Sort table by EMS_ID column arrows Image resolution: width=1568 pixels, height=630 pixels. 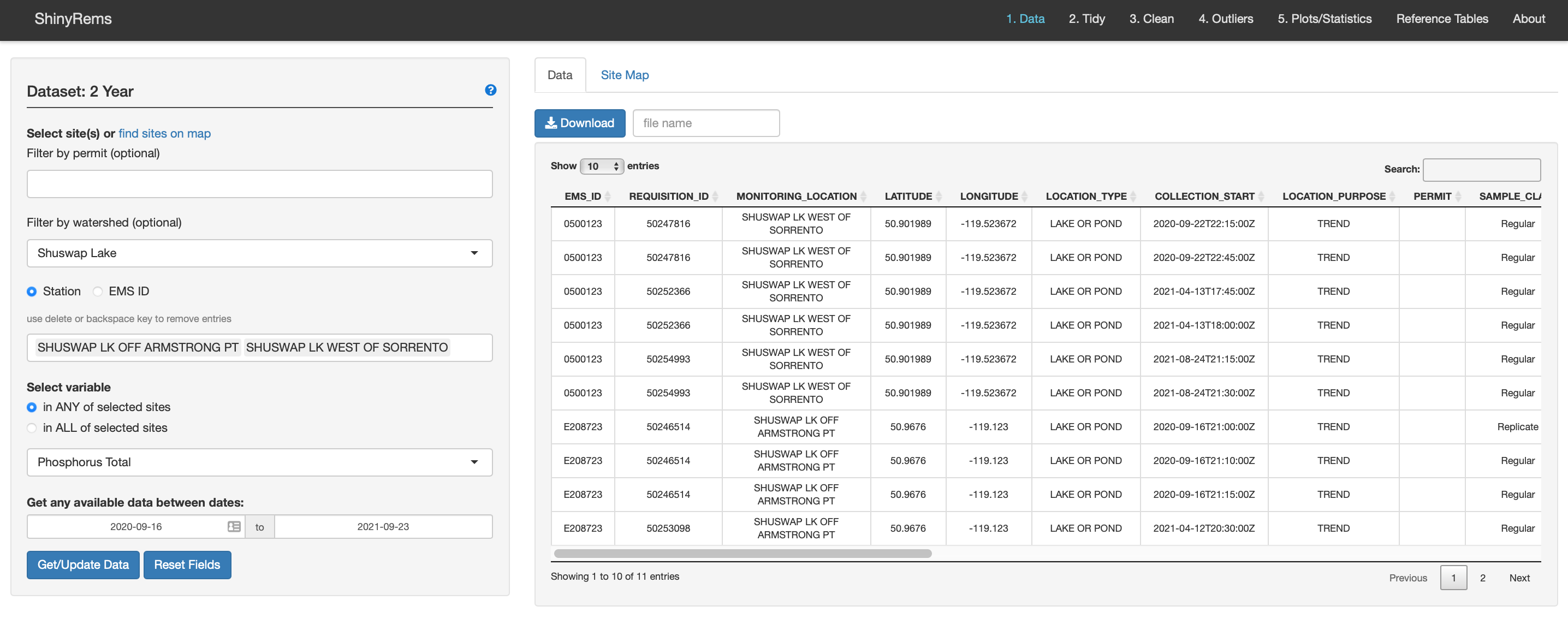pos(607,196)
